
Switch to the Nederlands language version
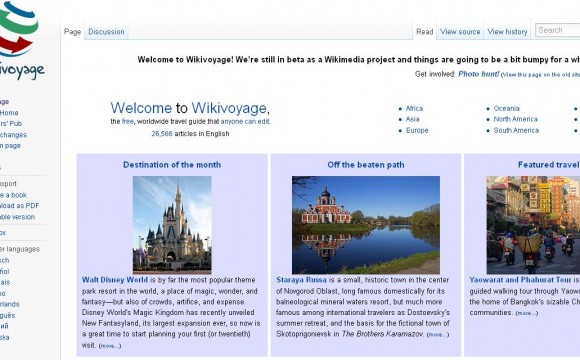(x=10, y=304)
